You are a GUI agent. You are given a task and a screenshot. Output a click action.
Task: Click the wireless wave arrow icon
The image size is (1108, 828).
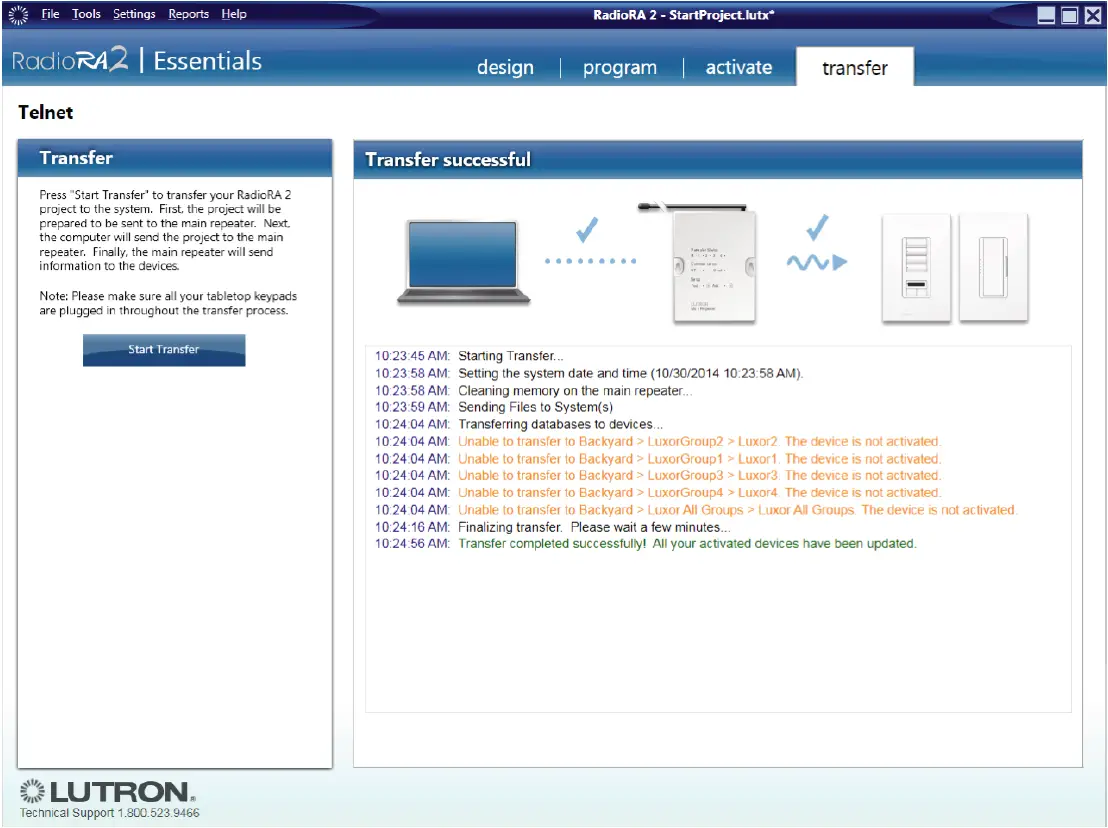[817, 263]
